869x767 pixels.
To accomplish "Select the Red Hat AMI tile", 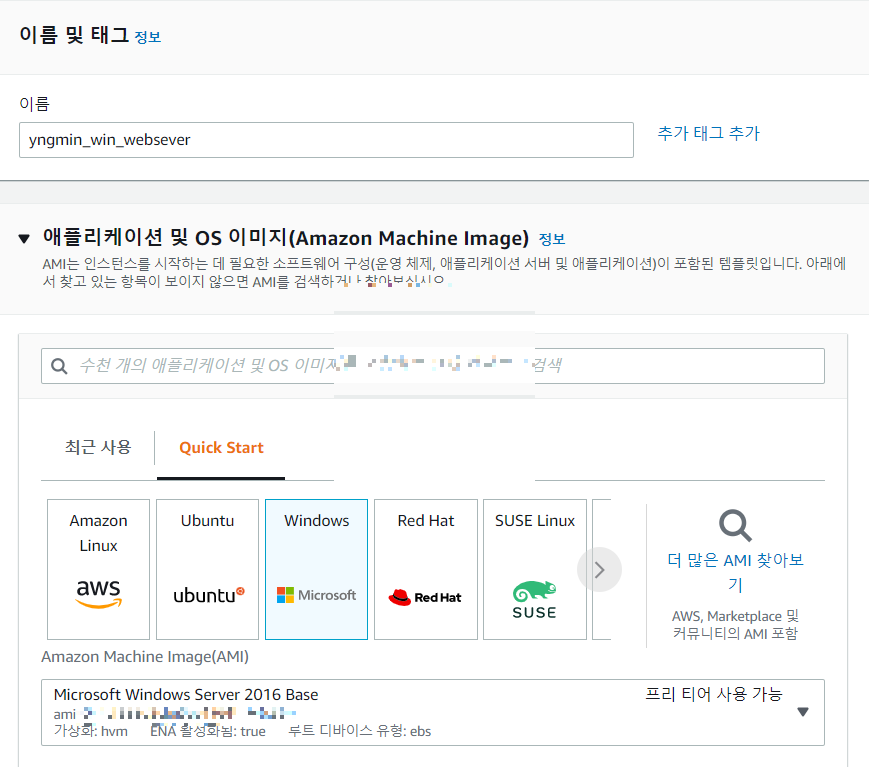I will (426, 569).
